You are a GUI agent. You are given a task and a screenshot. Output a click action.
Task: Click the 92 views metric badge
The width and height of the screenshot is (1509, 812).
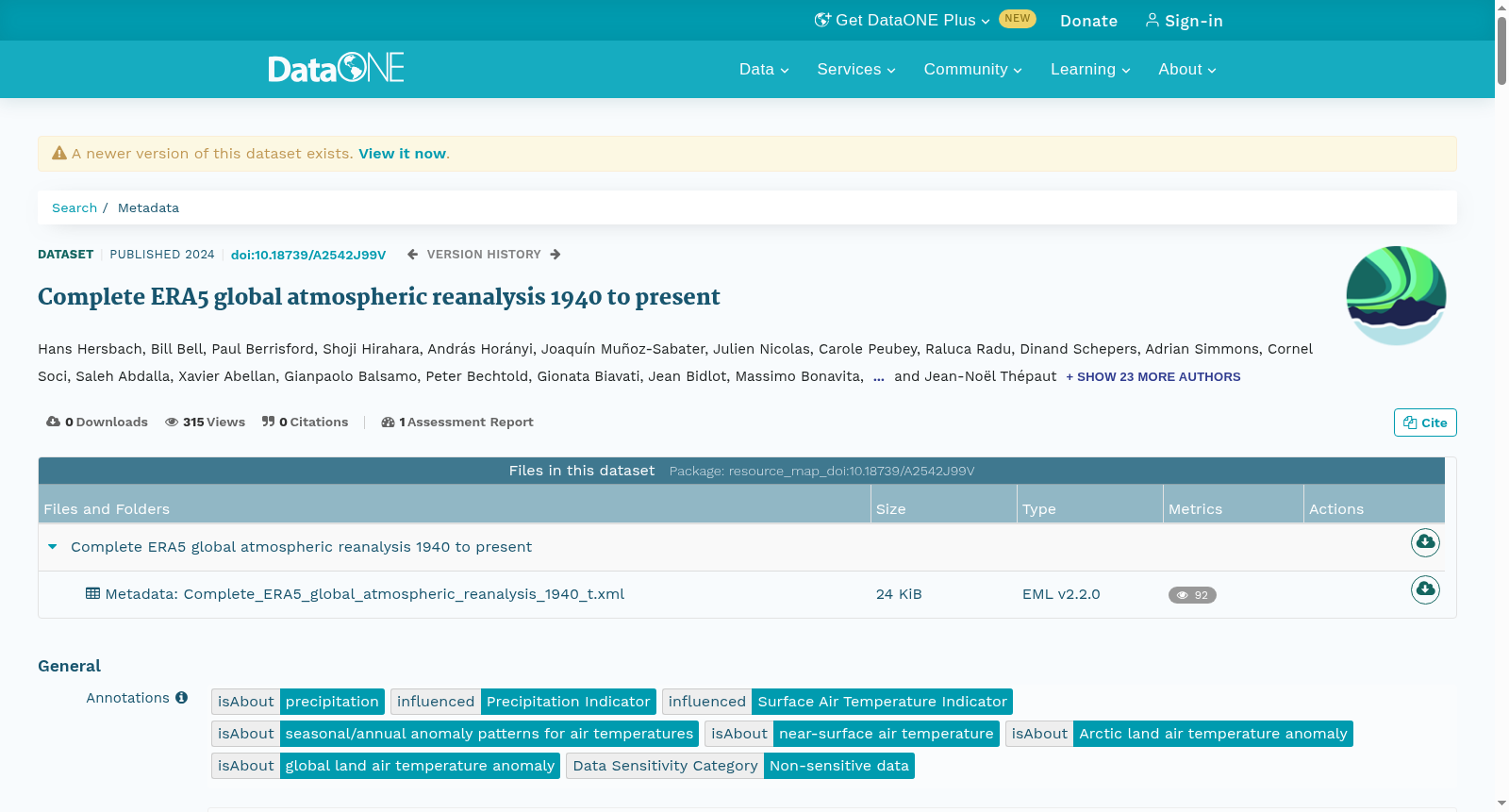1192,595
